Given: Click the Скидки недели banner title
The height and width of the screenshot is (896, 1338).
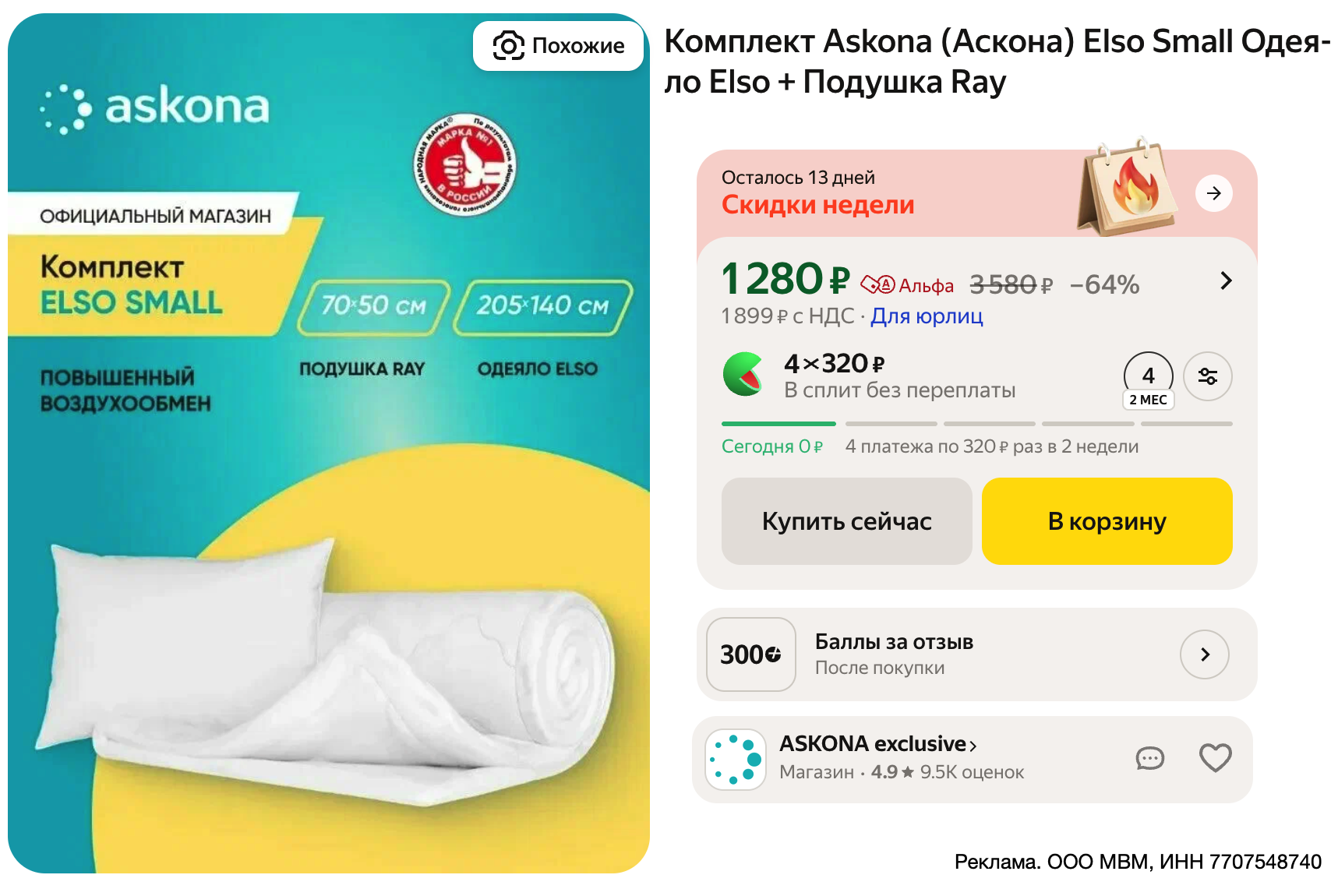Looking at the screenshot, I should tap(817, 205).
